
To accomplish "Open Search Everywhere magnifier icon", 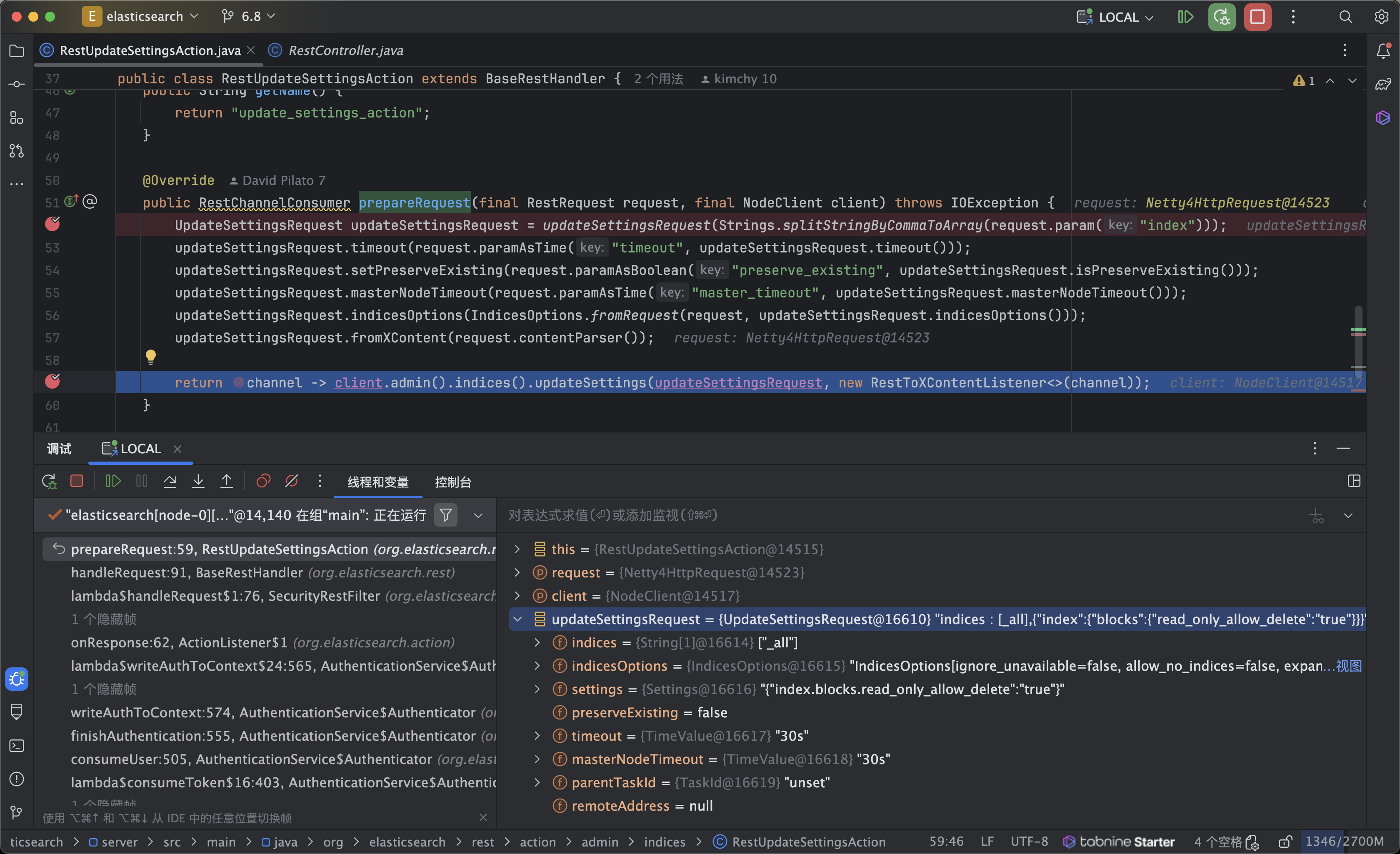I will (1345, 17).
